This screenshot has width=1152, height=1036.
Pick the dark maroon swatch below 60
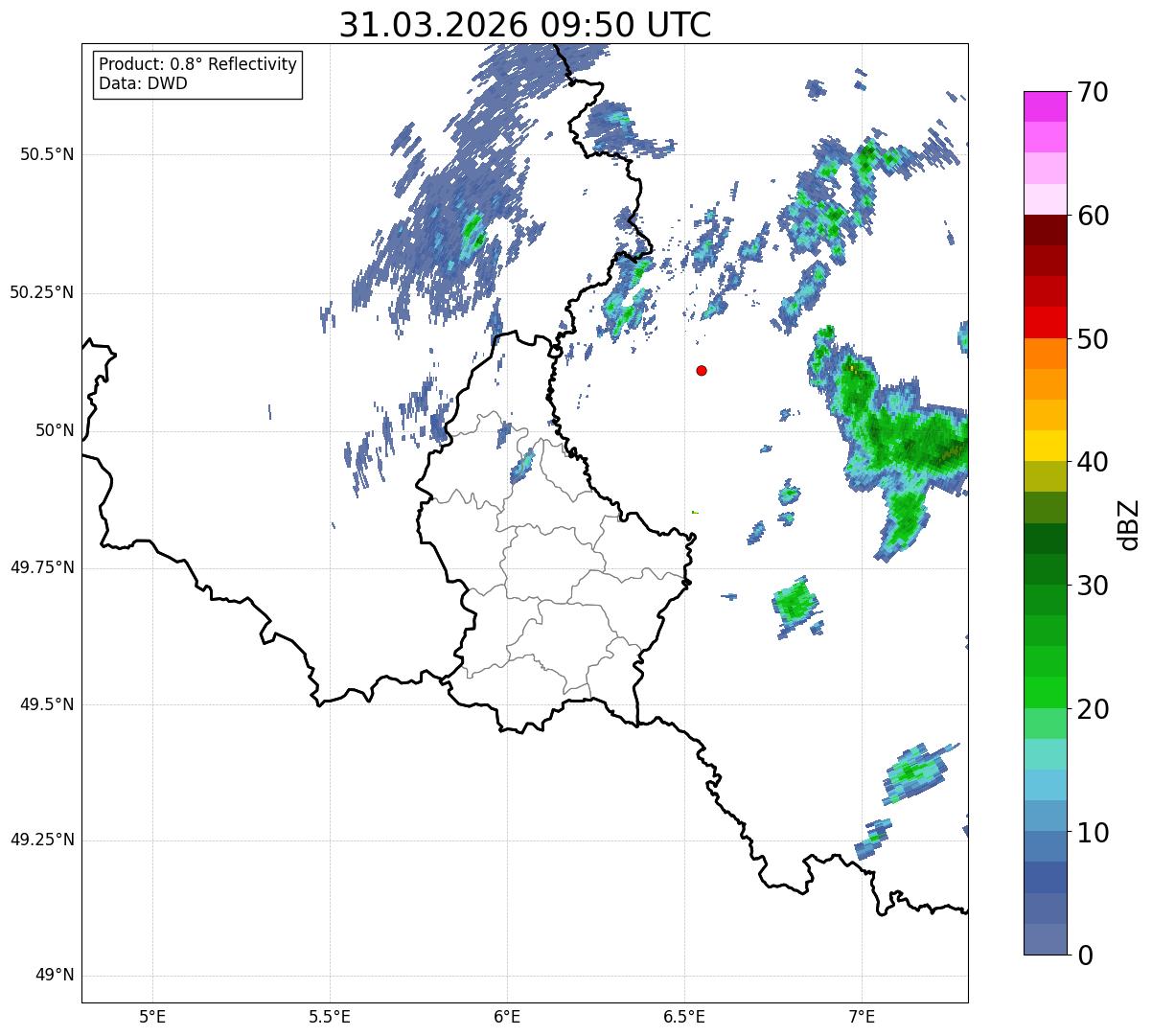tap(1045, 230)
